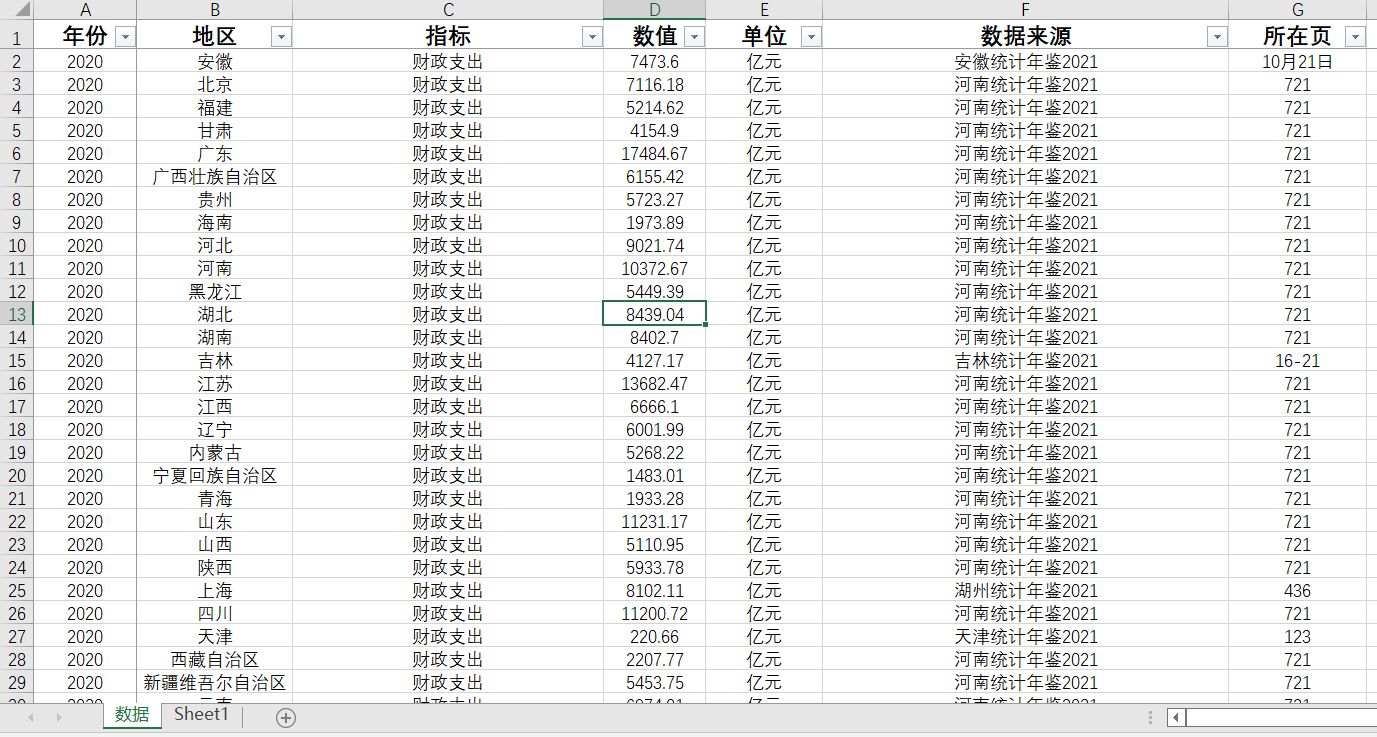Open the 所在页 column filter dropdown
1377x737 pixels.
coord(1355,37)
